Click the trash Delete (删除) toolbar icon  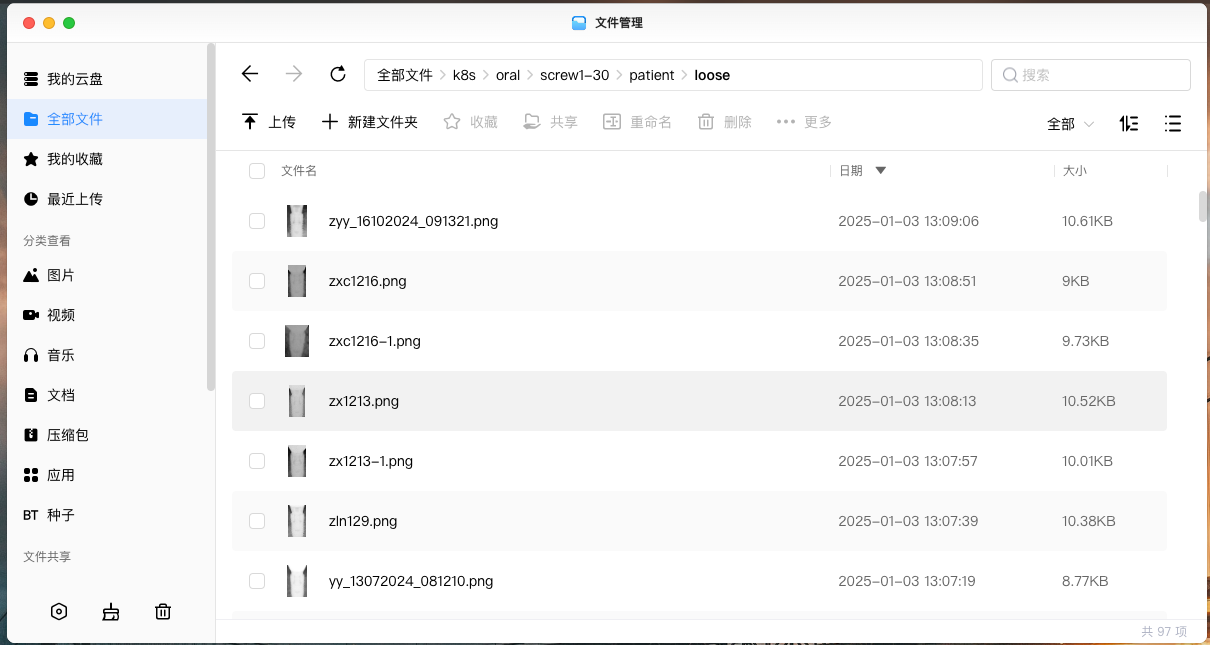[706, 122]
